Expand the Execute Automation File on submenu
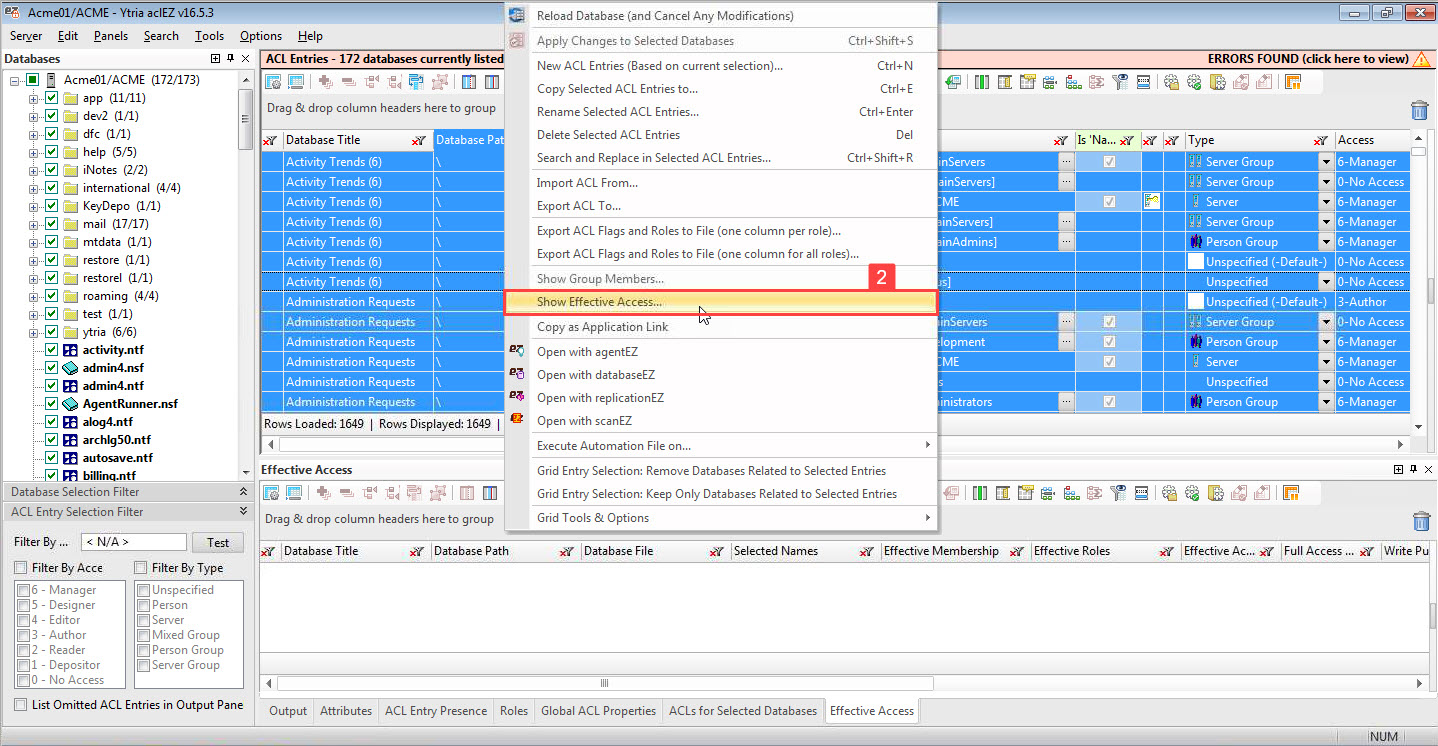This screenshot has width=1438, height=746. pyautogui.click(x=926, y=445)
